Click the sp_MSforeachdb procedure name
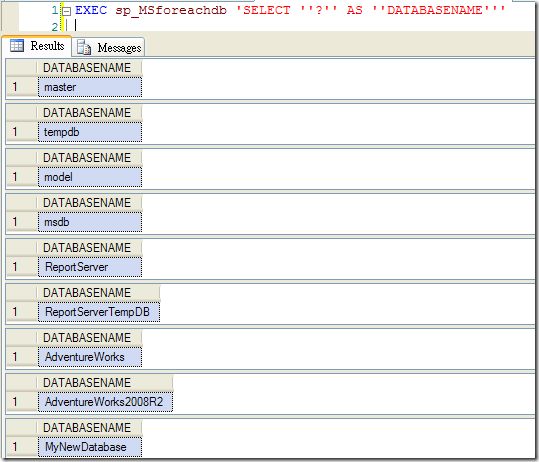 171,10
